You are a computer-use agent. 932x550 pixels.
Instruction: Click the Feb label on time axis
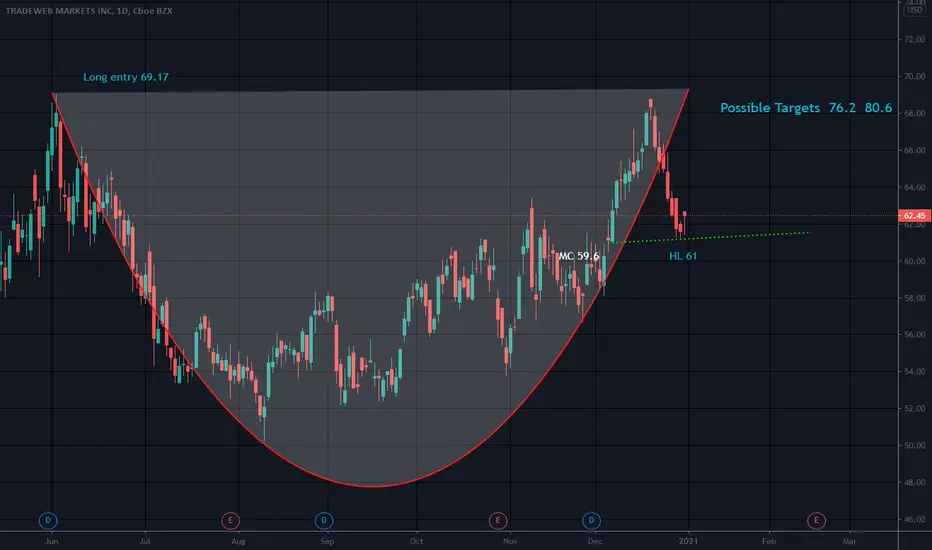pos(769,541)
